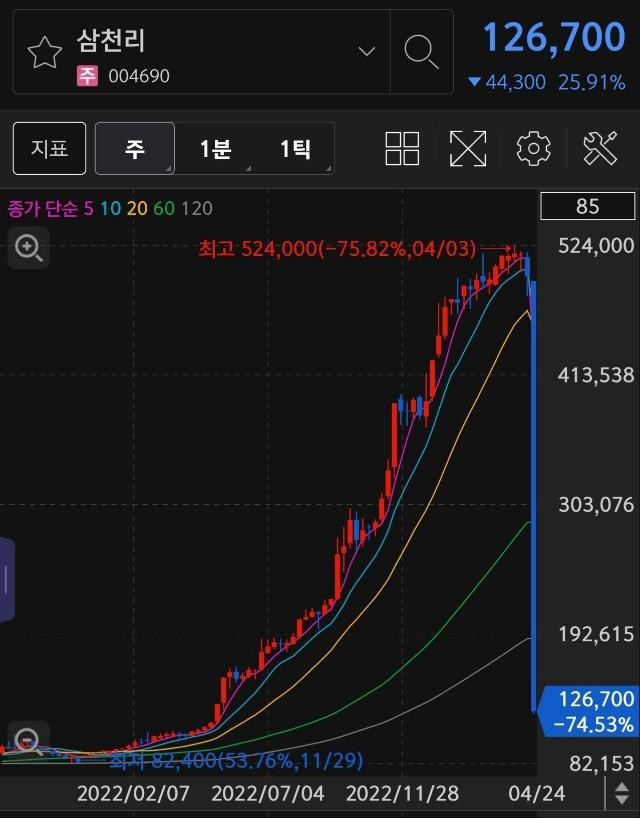Open chart settings gear icon
This screenshot has width=640, height=819.
pos(533,149)
